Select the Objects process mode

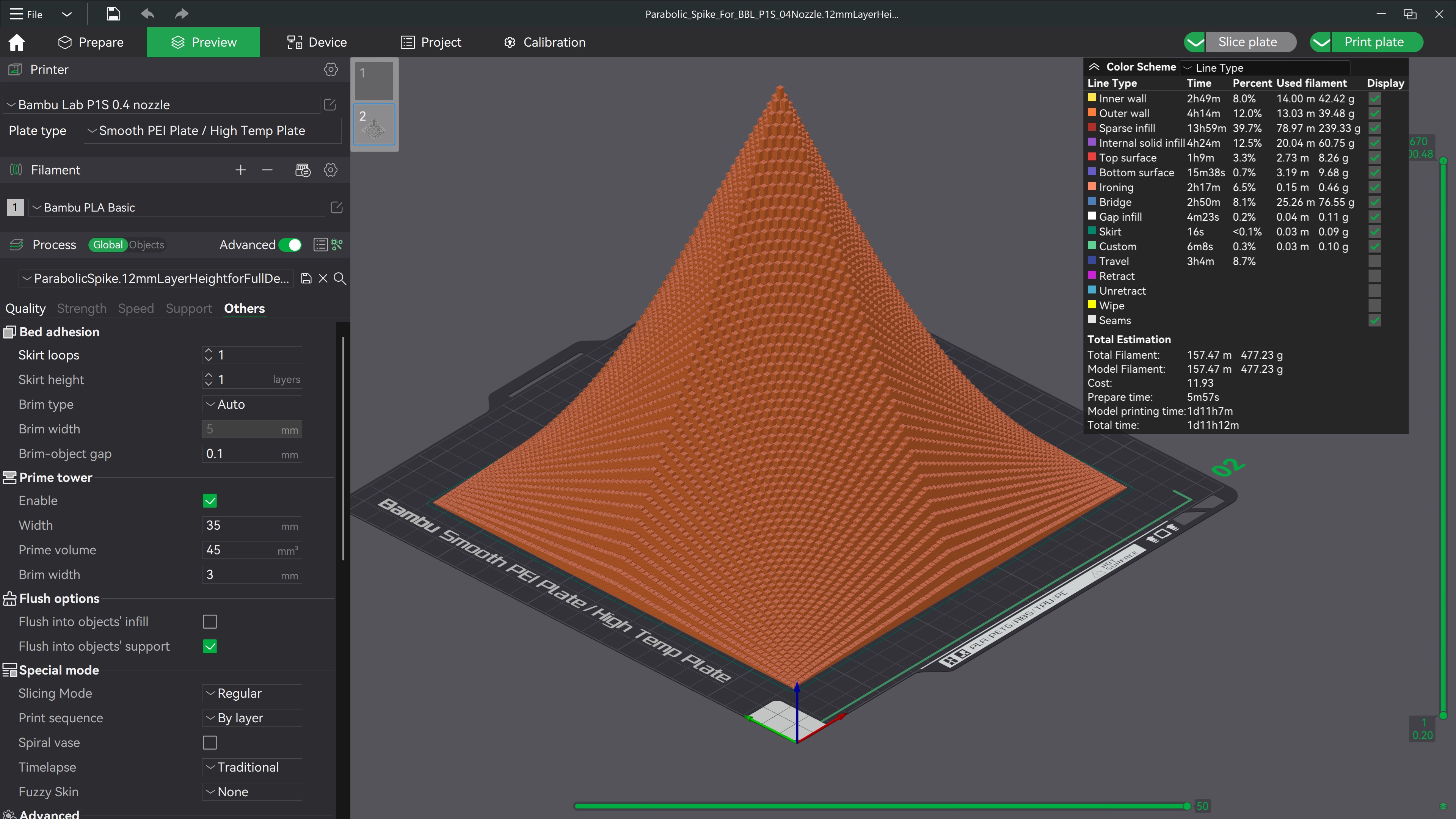[x=146, y=245]
